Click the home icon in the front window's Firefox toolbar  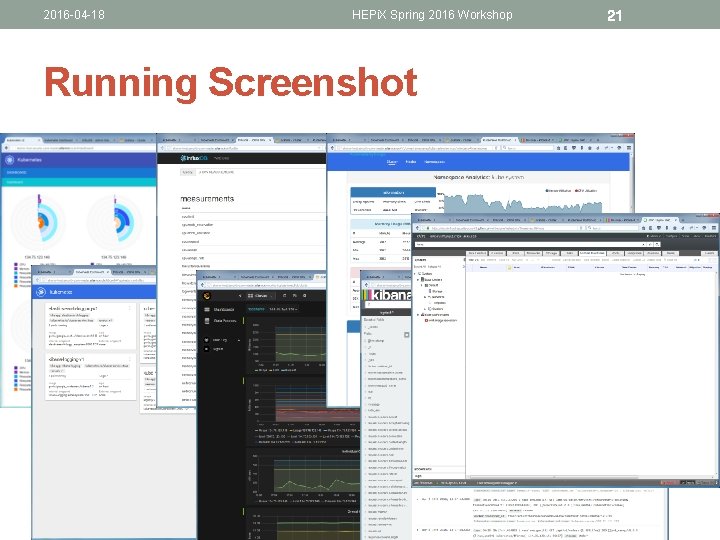coord(675,228)
